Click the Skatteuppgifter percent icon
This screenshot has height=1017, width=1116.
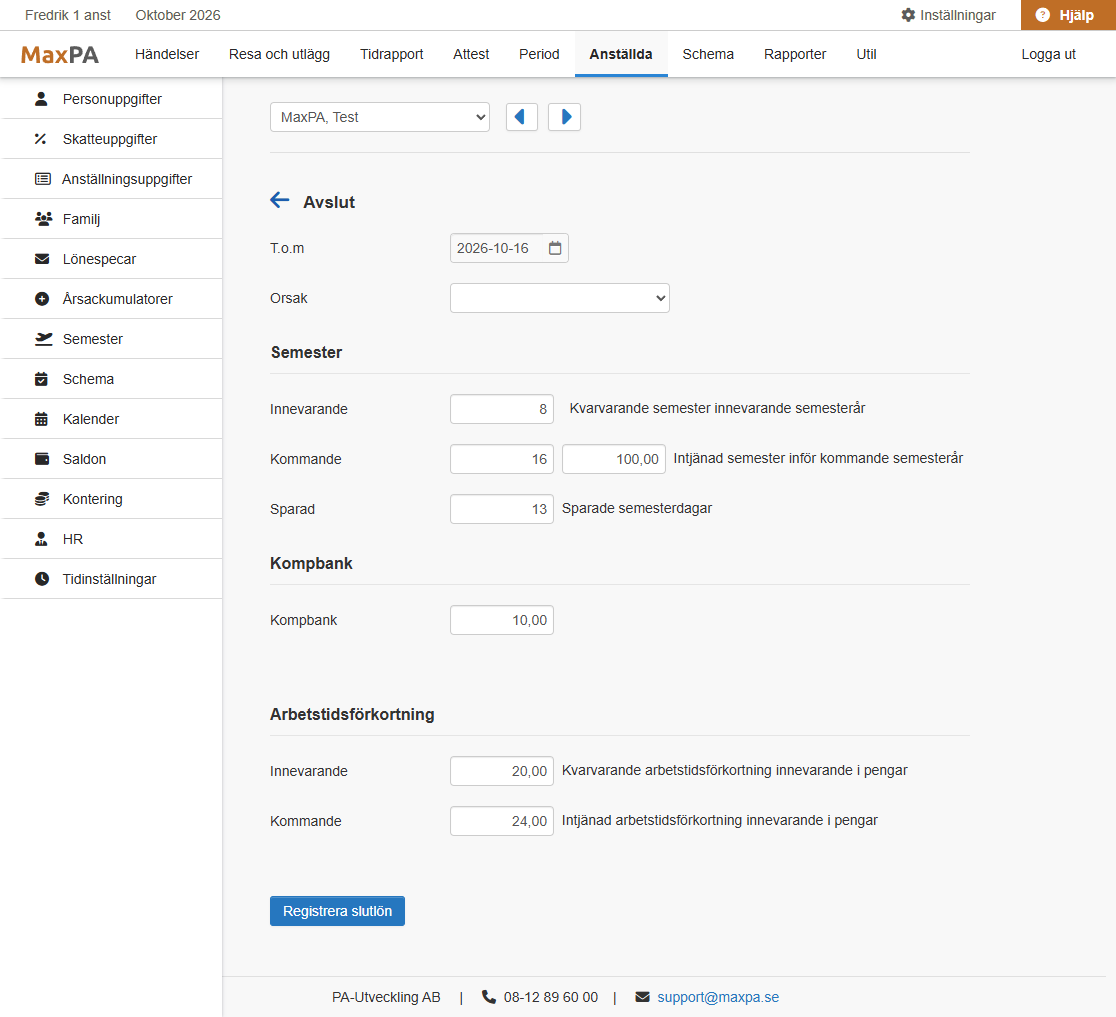41,139
